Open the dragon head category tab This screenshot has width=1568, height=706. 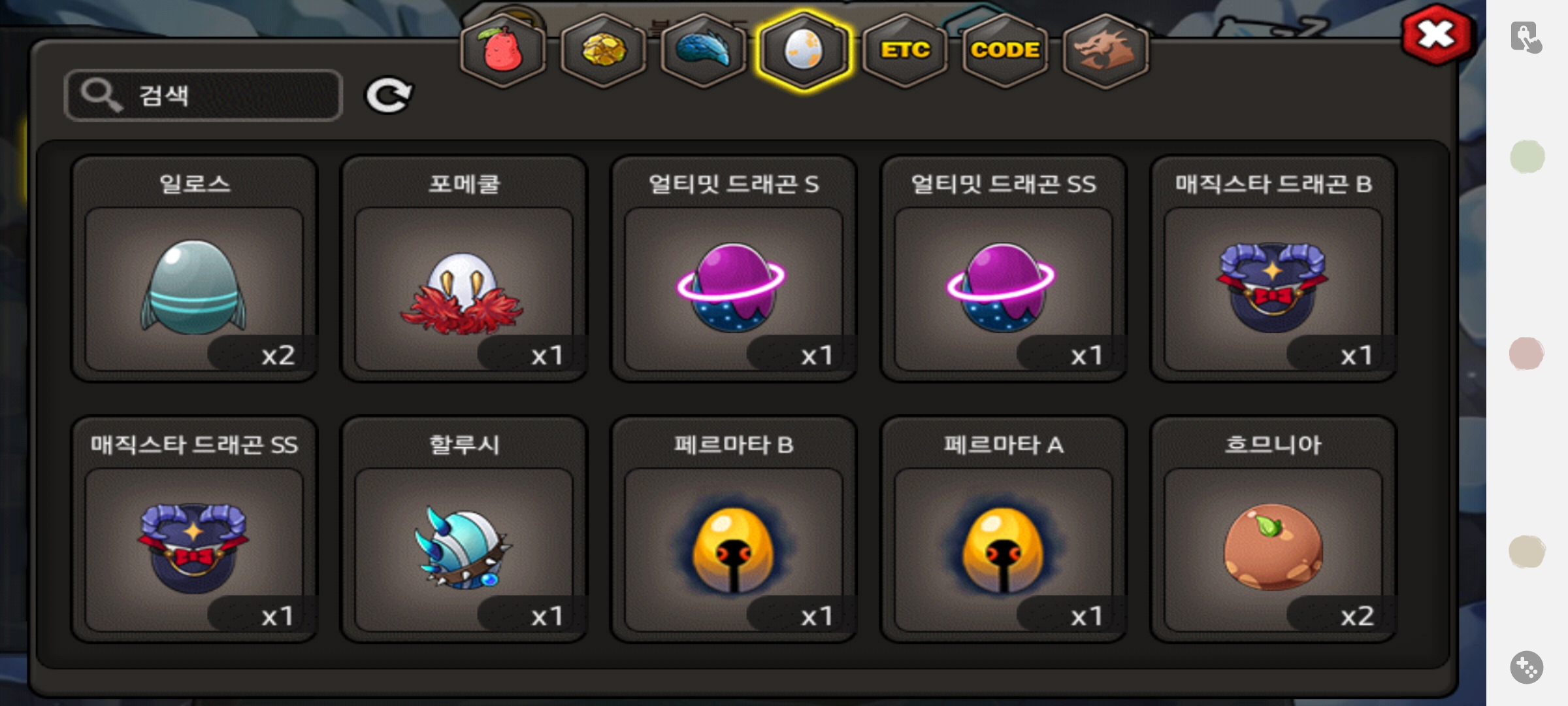(1105, 50)
